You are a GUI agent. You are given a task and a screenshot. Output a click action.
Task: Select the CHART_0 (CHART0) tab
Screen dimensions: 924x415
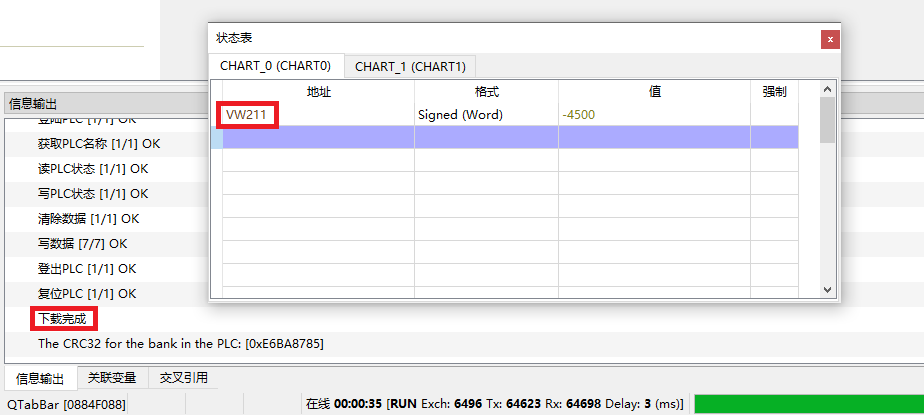click(x=275, y=67)
